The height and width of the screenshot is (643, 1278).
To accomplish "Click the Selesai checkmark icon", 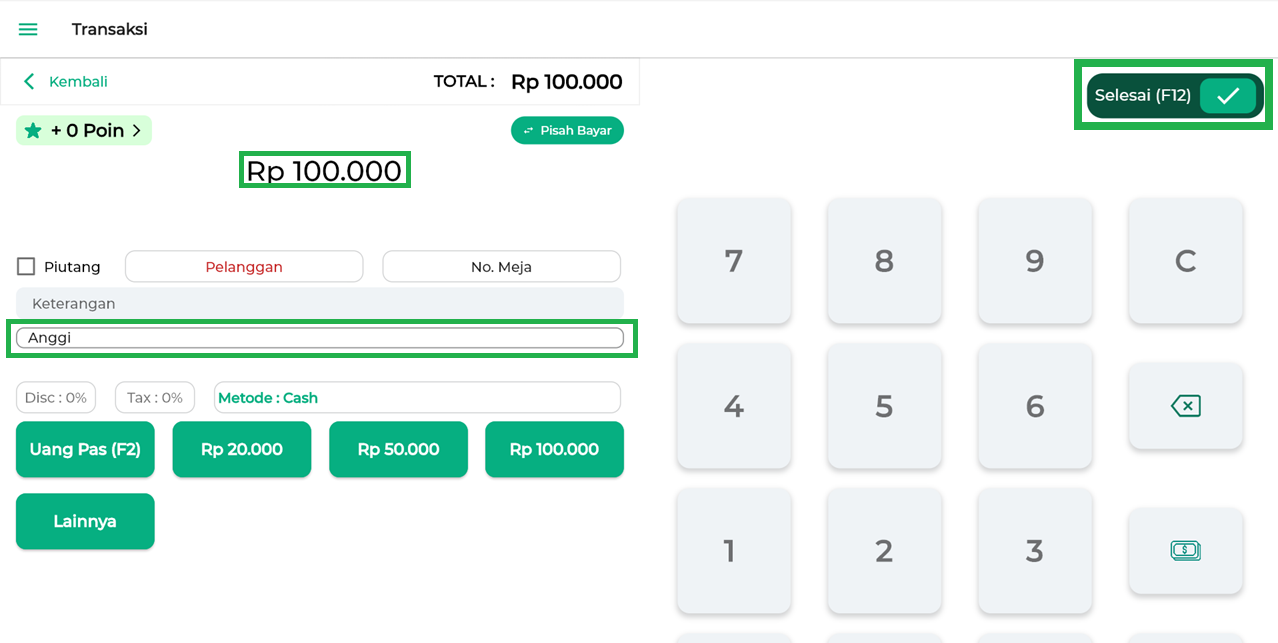I will pos(1228,96).
